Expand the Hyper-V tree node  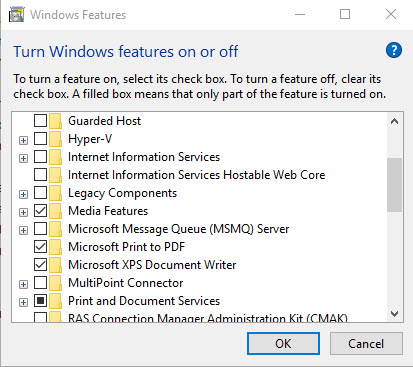23,140
